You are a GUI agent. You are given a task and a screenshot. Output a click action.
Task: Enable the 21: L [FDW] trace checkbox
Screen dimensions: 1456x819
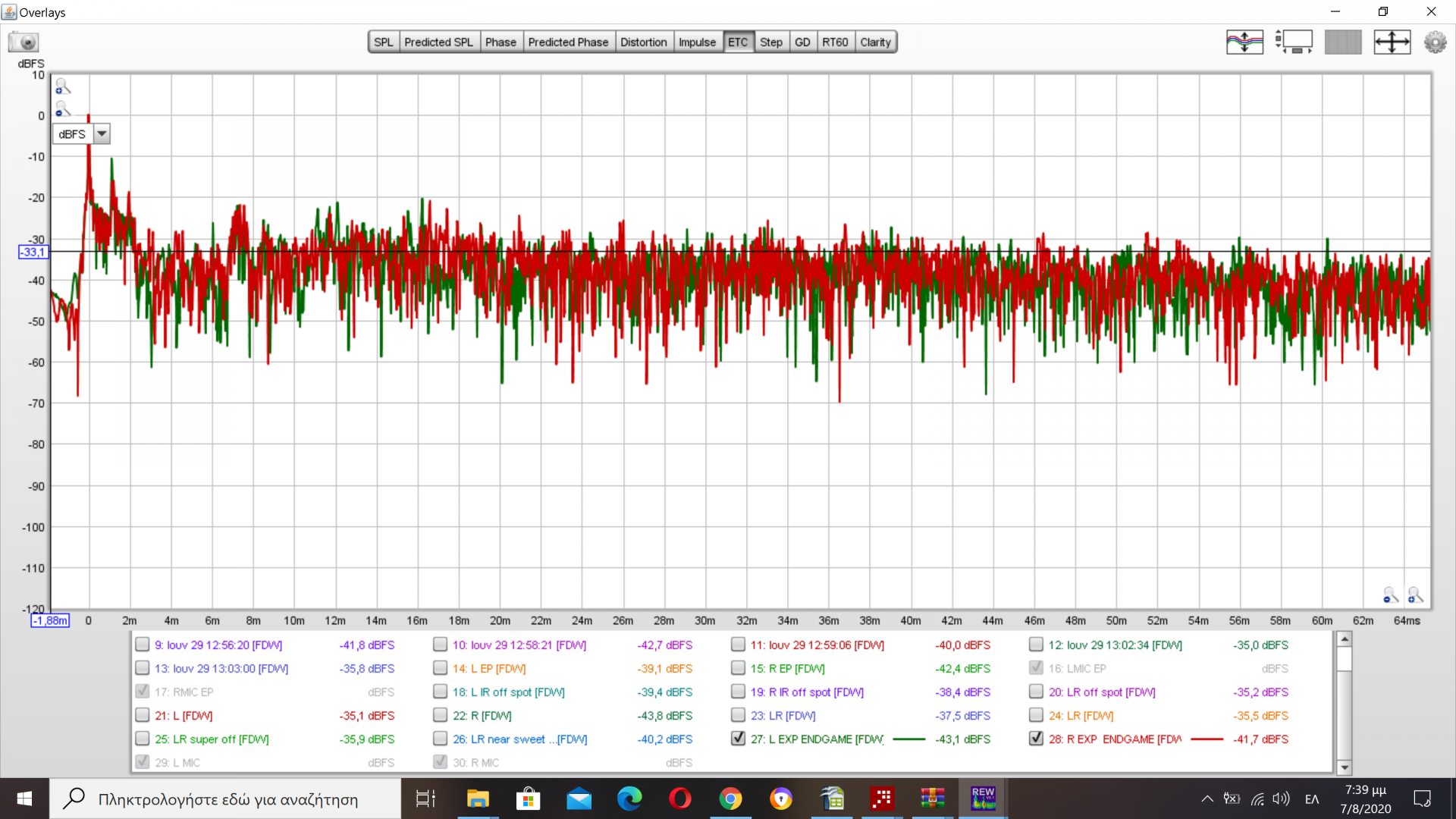[x=142, y=715]
